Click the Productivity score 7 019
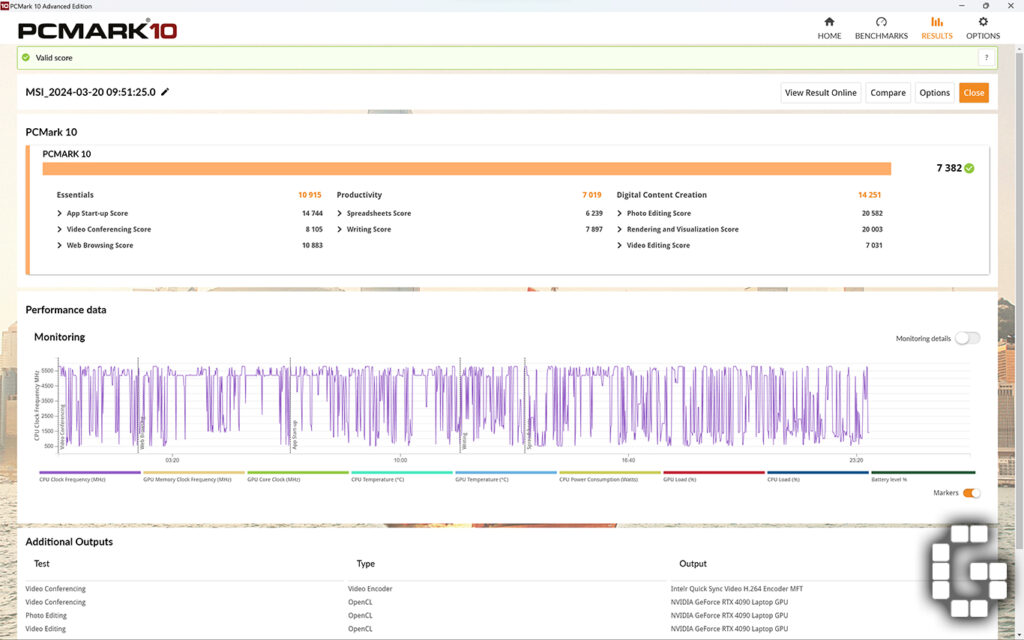This screenshot has height=640, width=1024. (x=592, y=195)
